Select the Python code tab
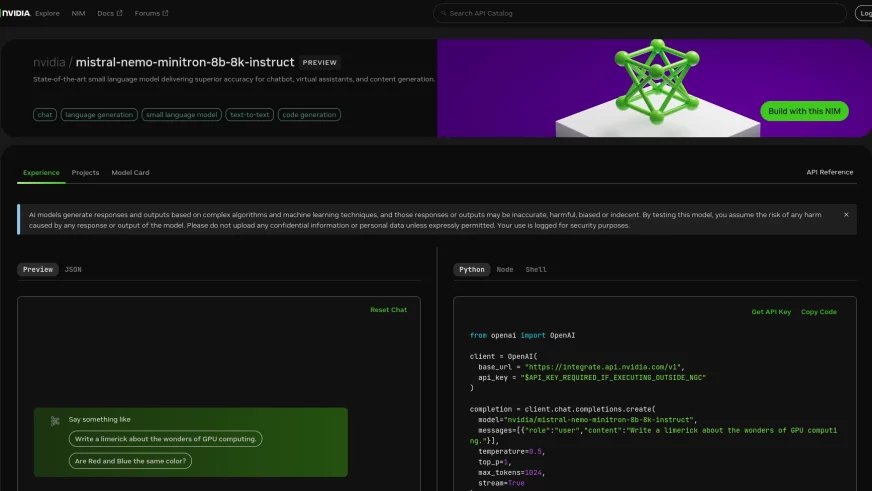Viewport: 872px width, 491px height. pyautogui.click(x=472, y=270)
